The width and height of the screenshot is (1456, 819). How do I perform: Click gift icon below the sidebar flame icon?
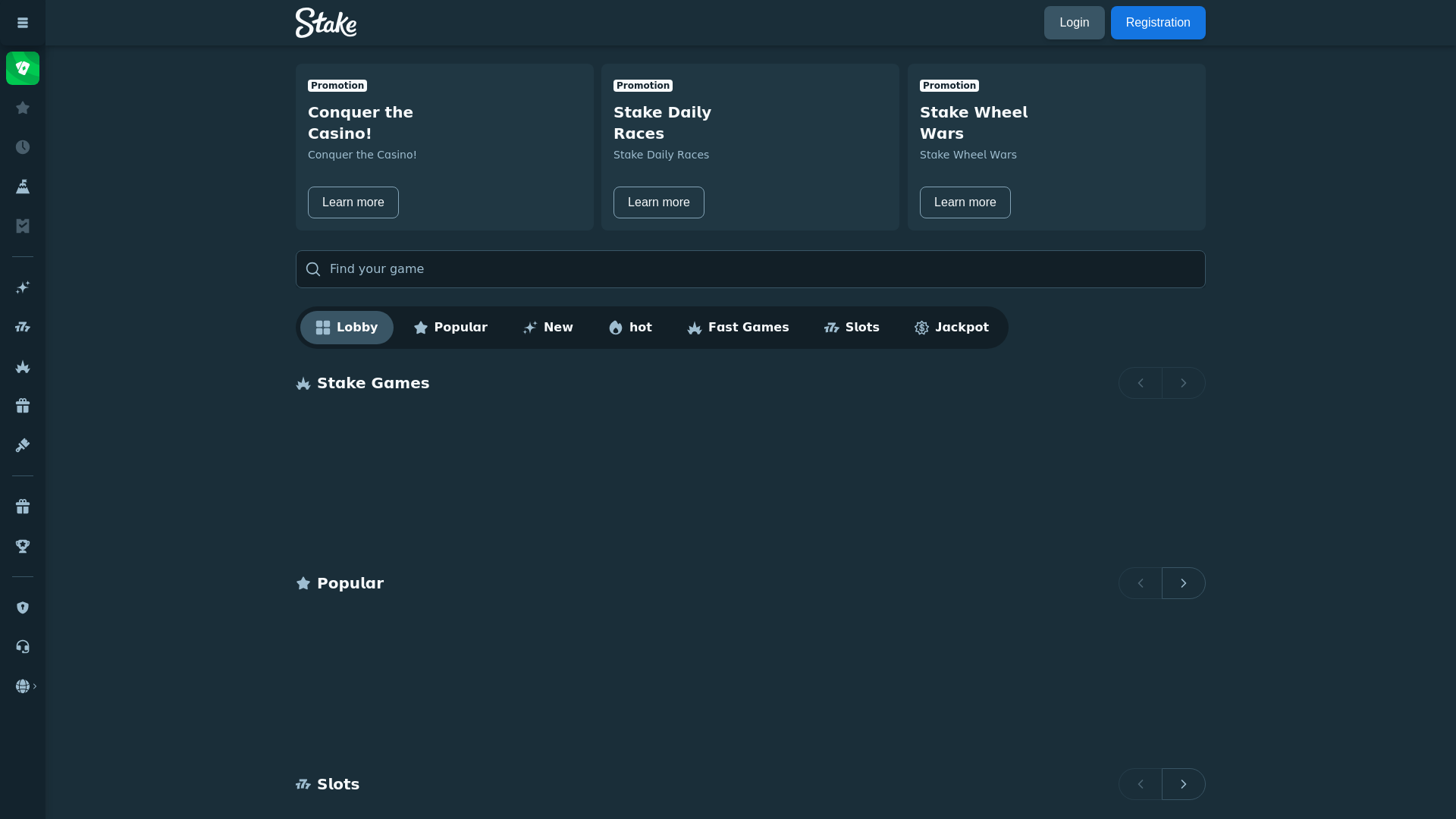[23, 406]
